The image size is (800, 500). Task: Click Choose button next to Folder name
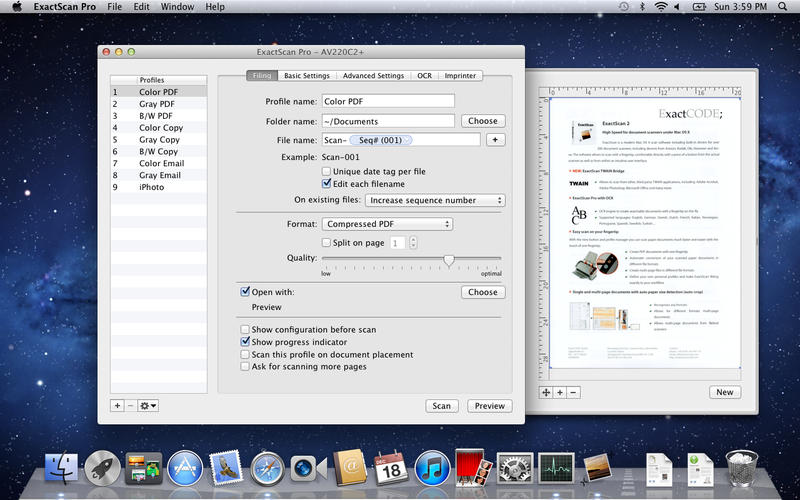tap(482, 121)
